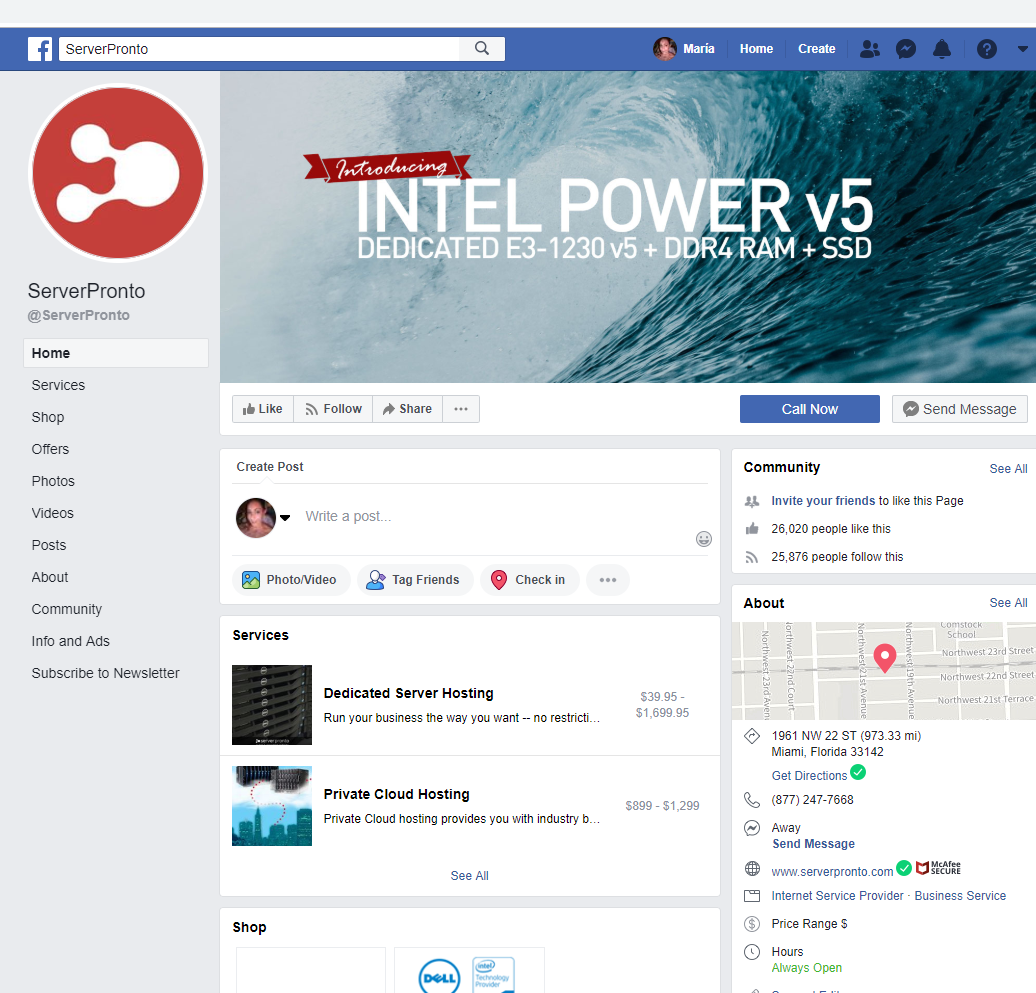The image size is (1036, 993).
Task: Click the phone icon beside (877) 247-7668
Action: click(x=752, y=800)
